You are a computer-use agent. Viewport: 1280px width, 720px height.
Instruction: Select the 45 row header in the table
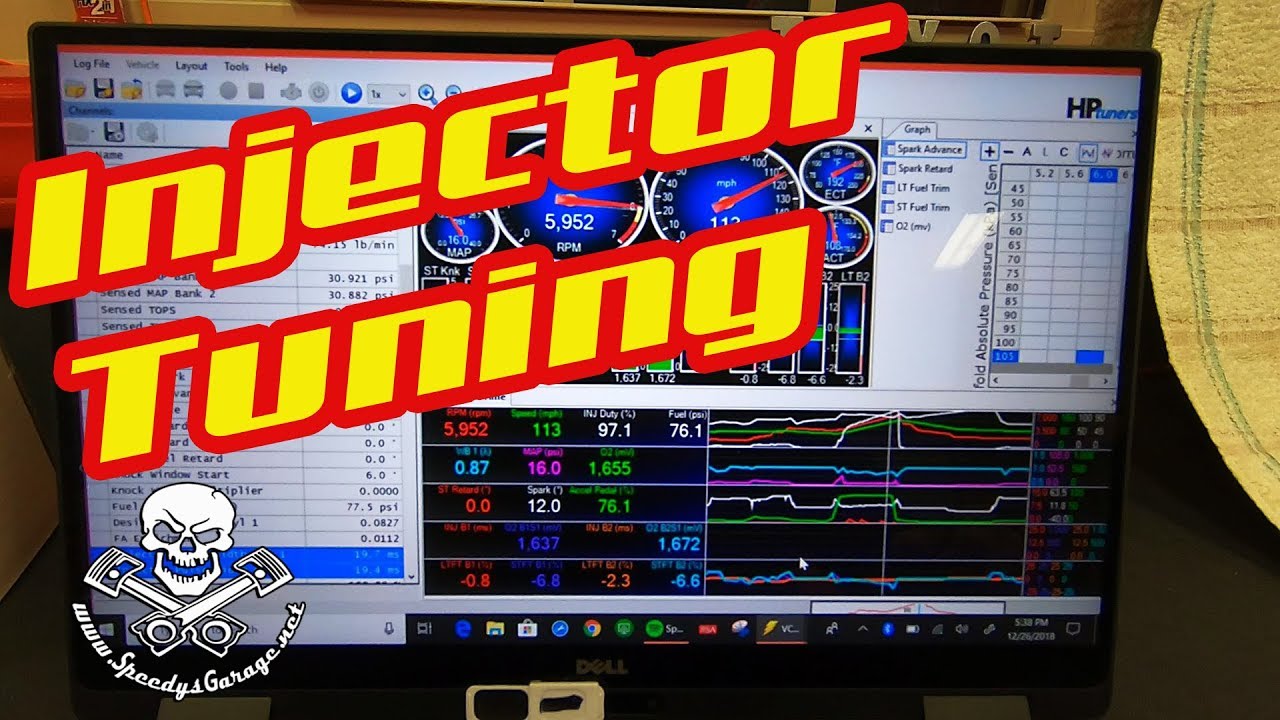tap(1016, 187)
